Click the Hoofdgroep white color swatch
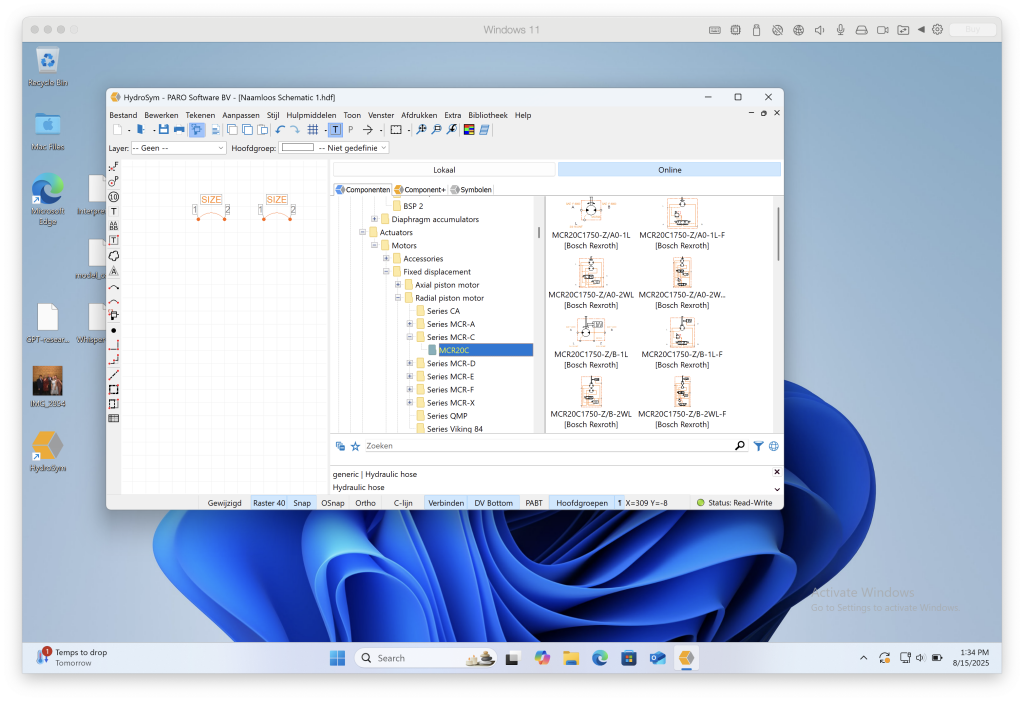 coord(298,148)
